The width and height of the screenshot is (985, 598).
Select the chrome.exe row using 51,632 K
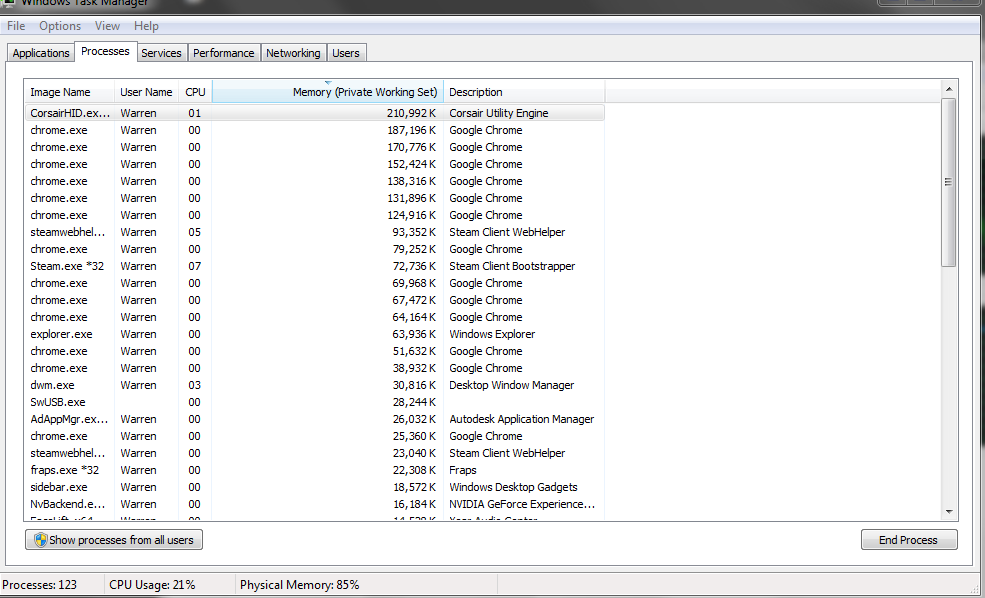point(315,351)
